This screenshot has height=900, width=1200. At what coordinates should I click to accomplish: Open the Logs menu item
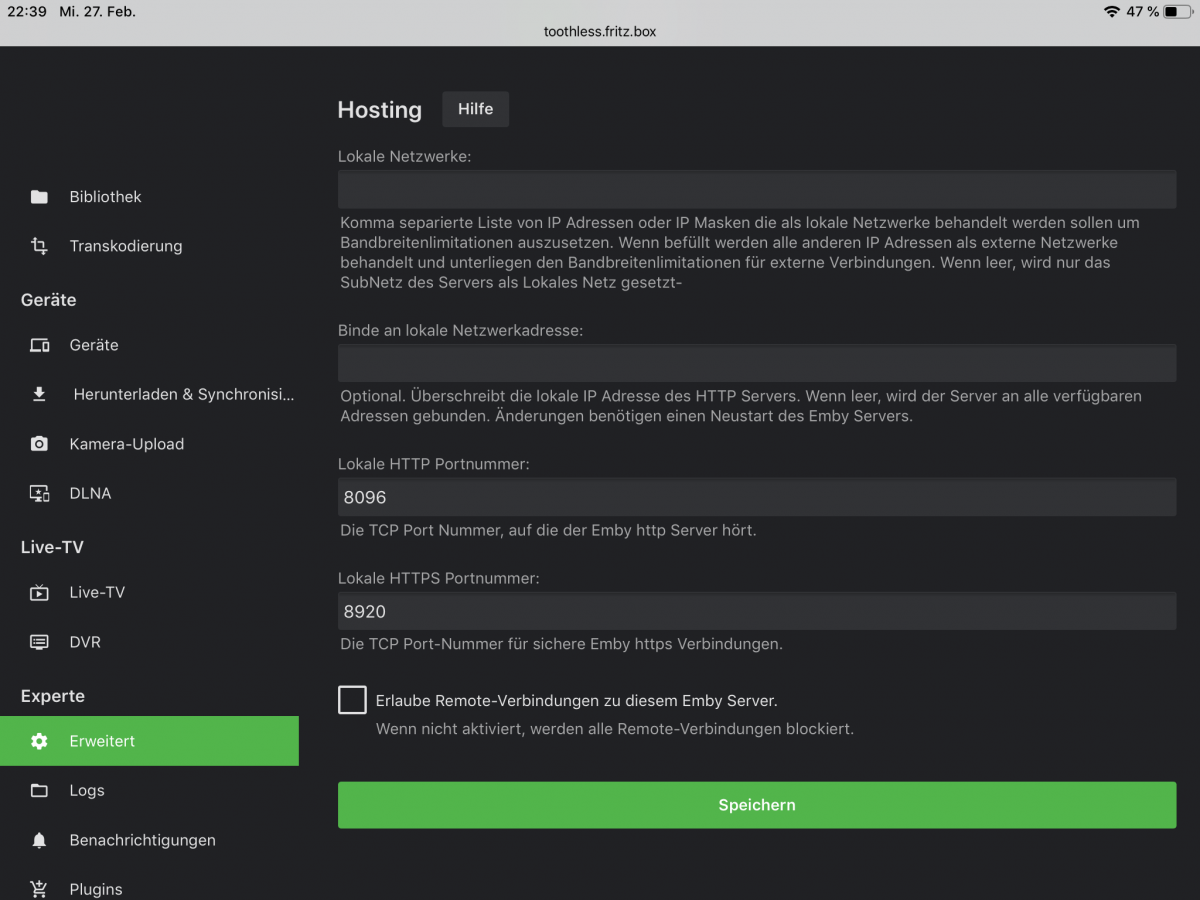(x=87, y=790)
